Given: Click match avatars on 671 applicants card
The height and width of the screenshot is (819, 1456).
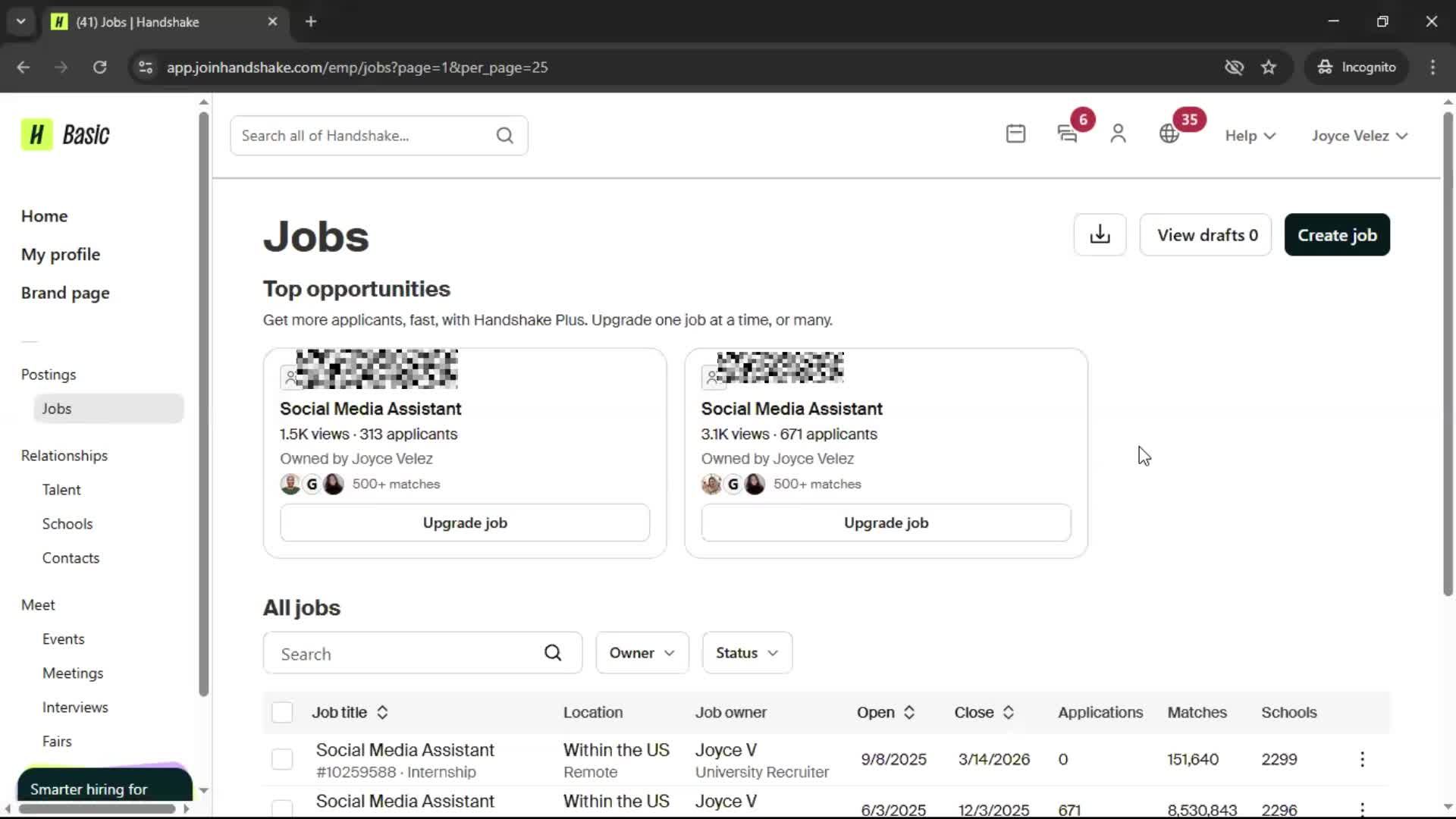Looking at the screenshot, I should click(733, 484).
